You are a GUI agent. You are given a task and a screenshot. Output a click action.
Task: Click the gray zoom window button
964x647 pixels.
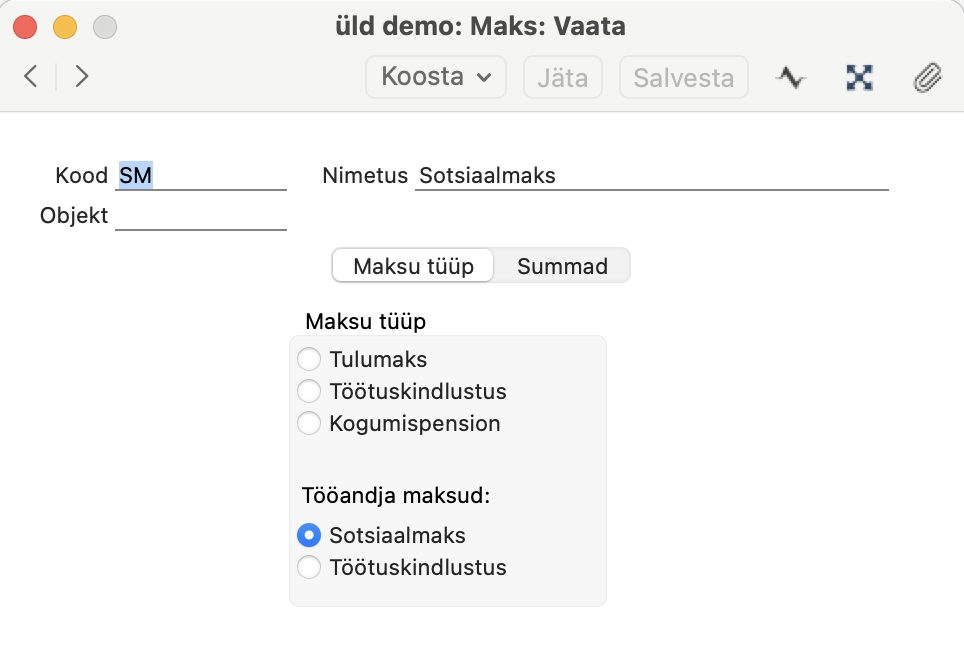105,27
